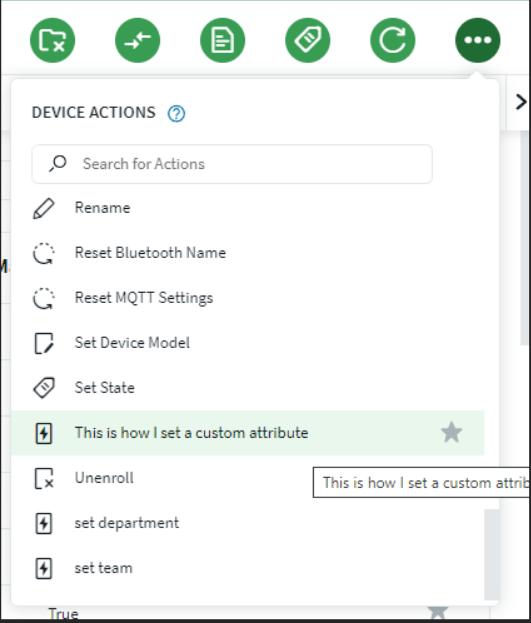The image size is (531, 623).
Task: Click the refresh toolbar button
Action: 393,40
